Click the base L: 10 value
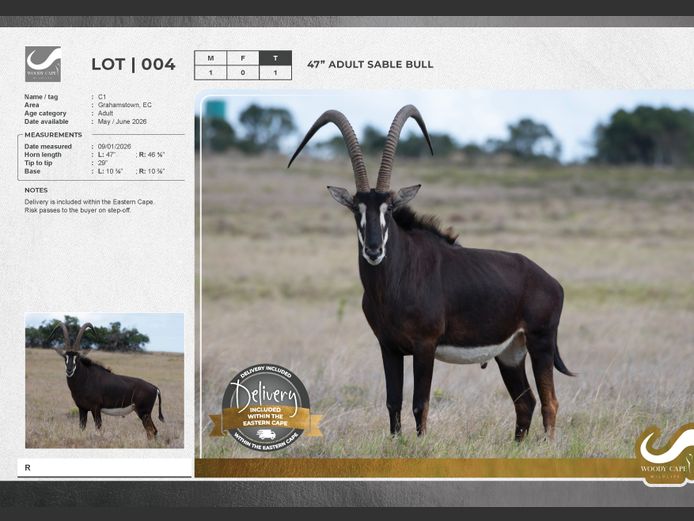 coord(110,171)
